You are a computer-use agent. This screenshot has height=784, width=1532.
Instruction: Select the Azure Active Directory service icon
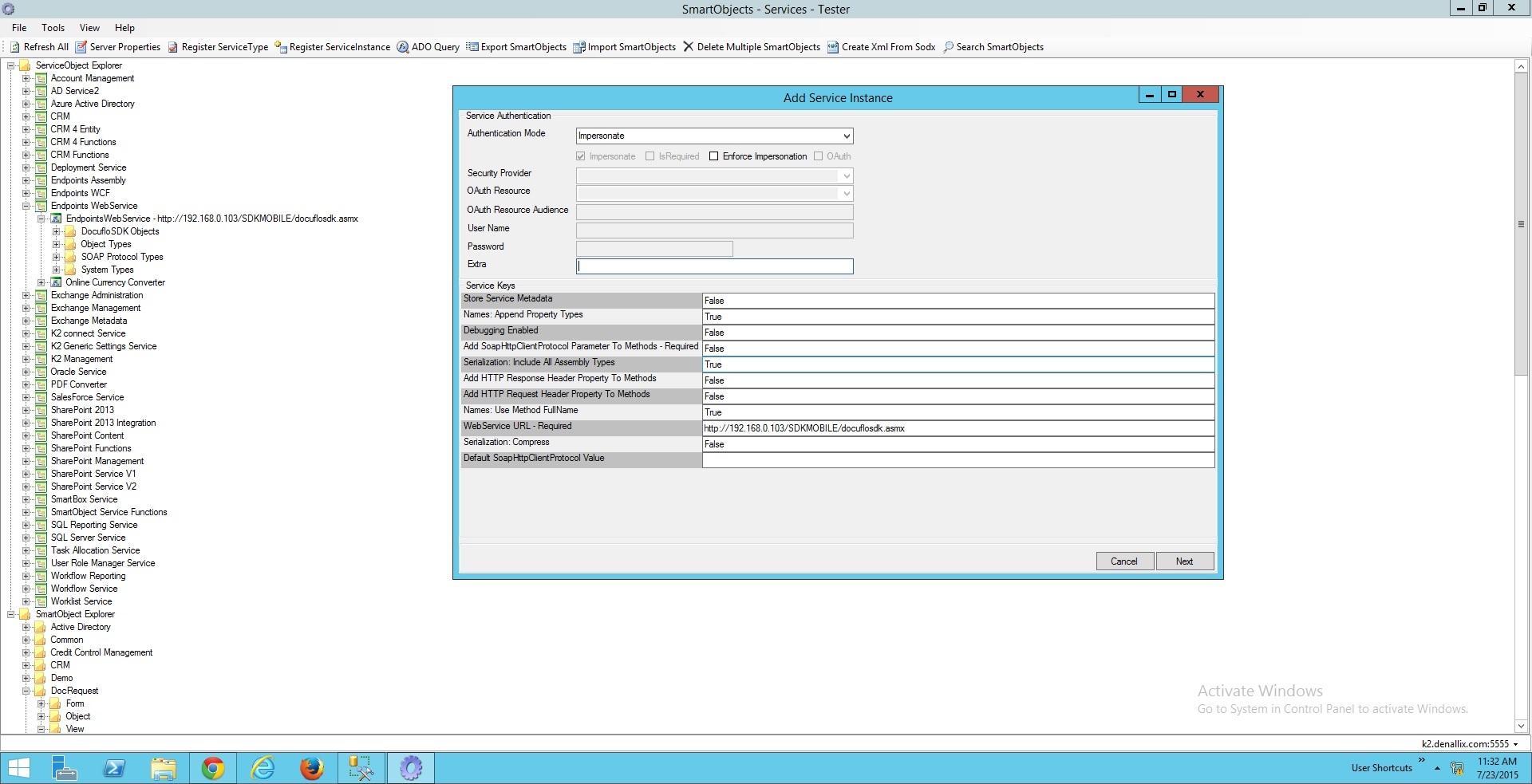pyautogui.click(x=41, y=104)
